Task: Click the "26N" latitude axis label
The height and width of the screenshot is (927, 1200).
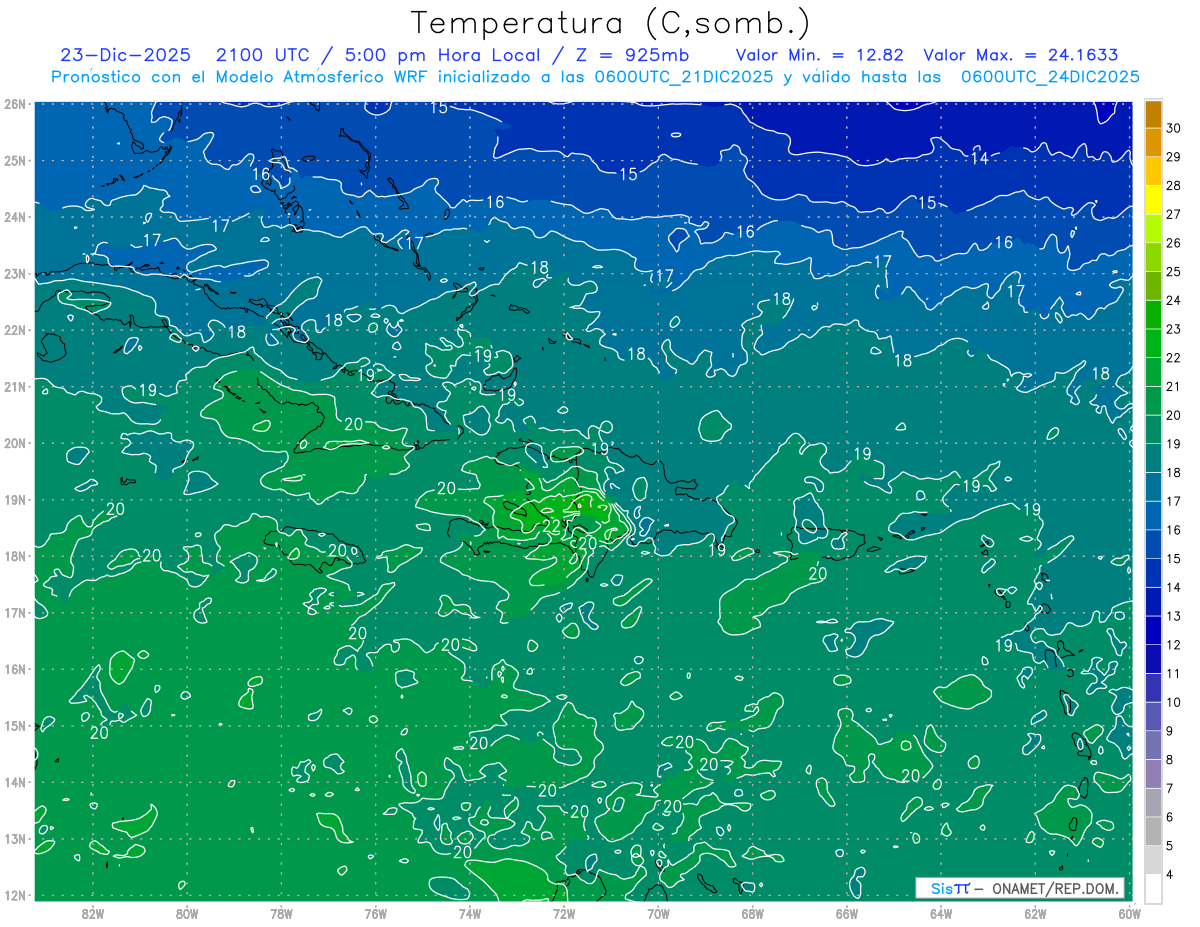Action: point(15,104)
